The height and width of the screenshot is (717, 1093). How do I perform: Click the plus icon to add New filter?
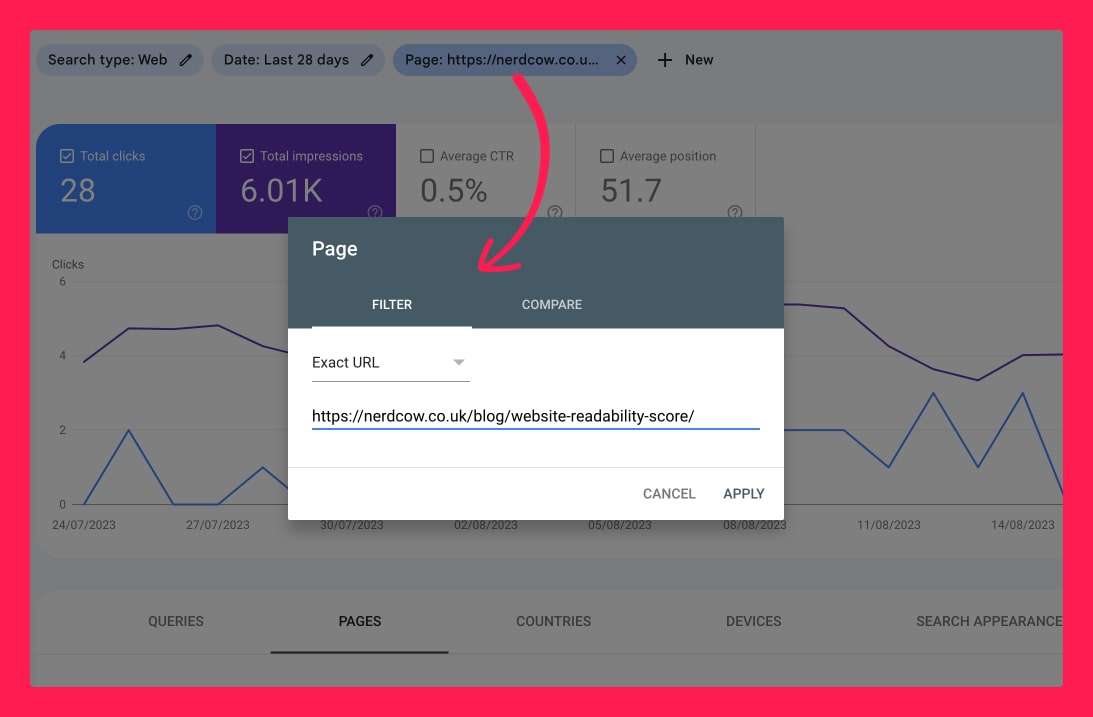665,60
